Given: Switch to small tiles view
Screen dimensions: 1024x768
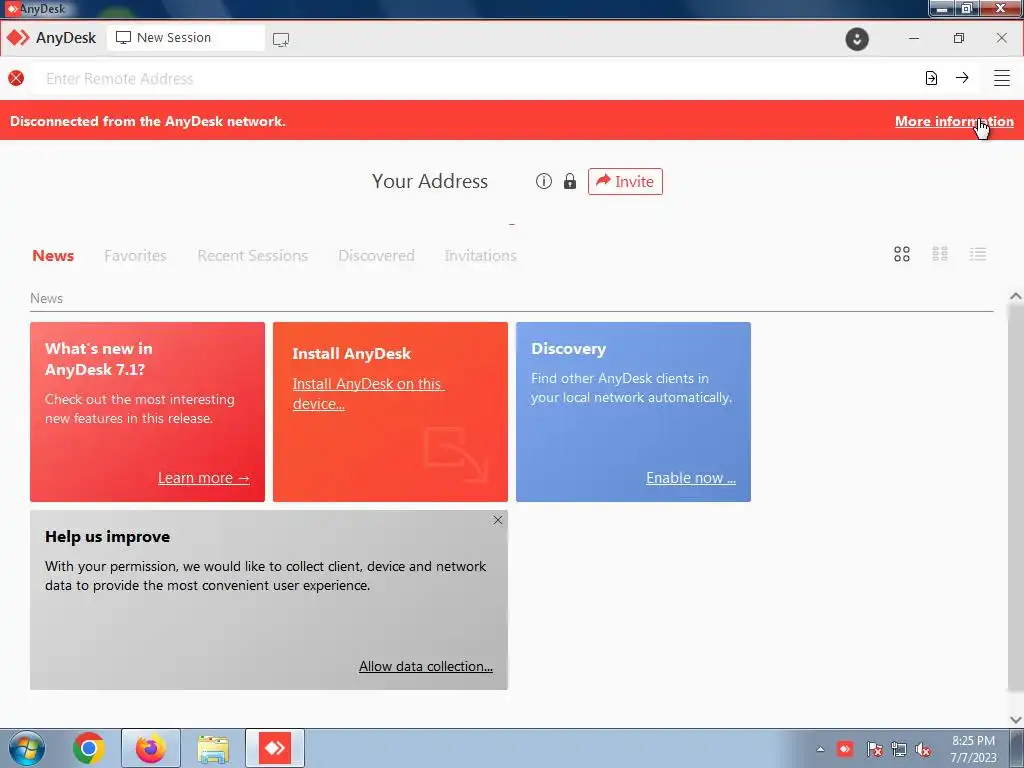Looking at the screenshot, I should pos(940,253).
